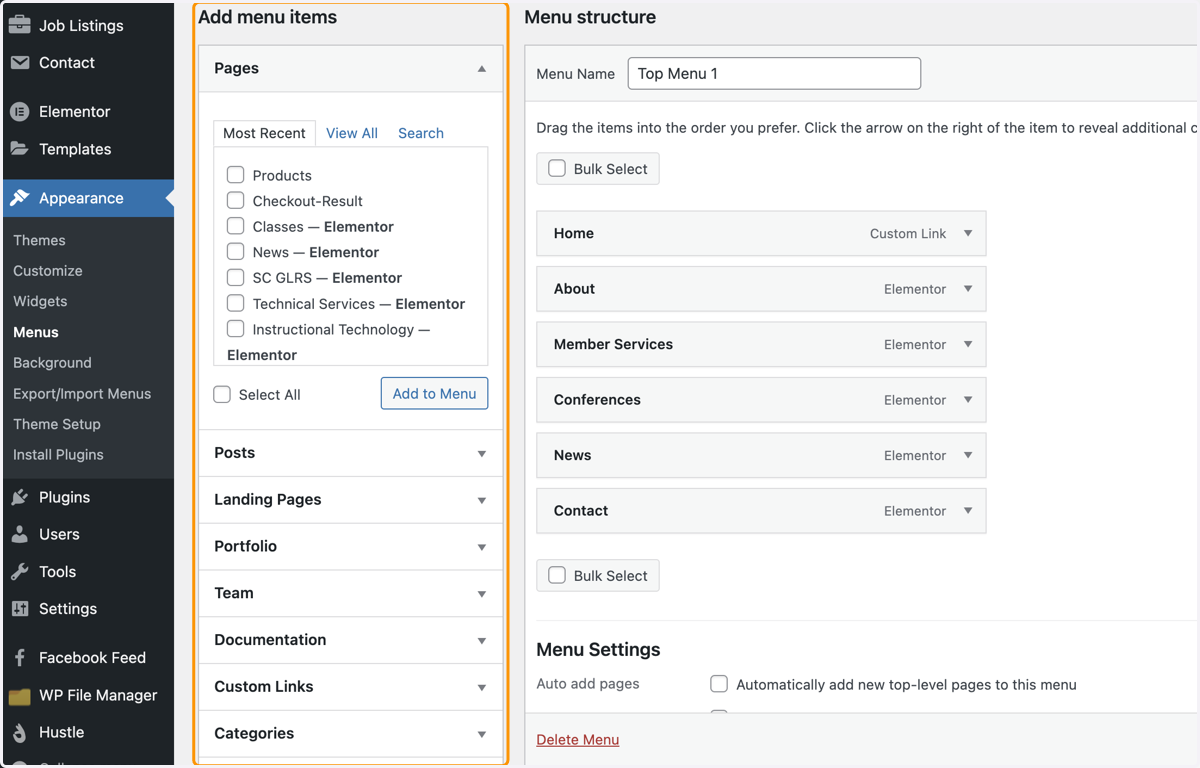Open News menu item dropdown arrow

(x=968, y=455)
